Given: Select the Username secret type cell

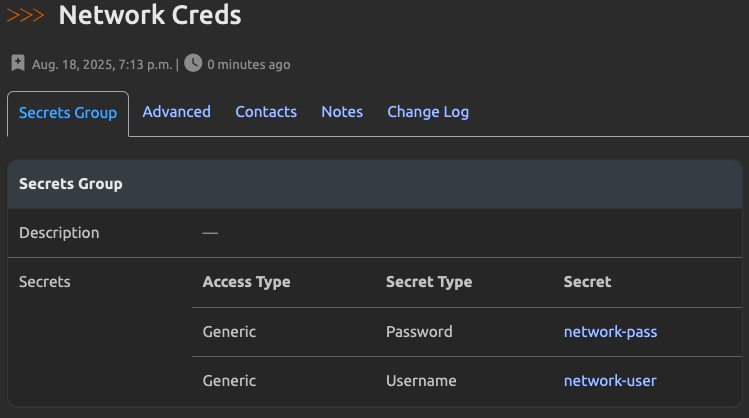Looking at the screenshot, I should point(421,381).
